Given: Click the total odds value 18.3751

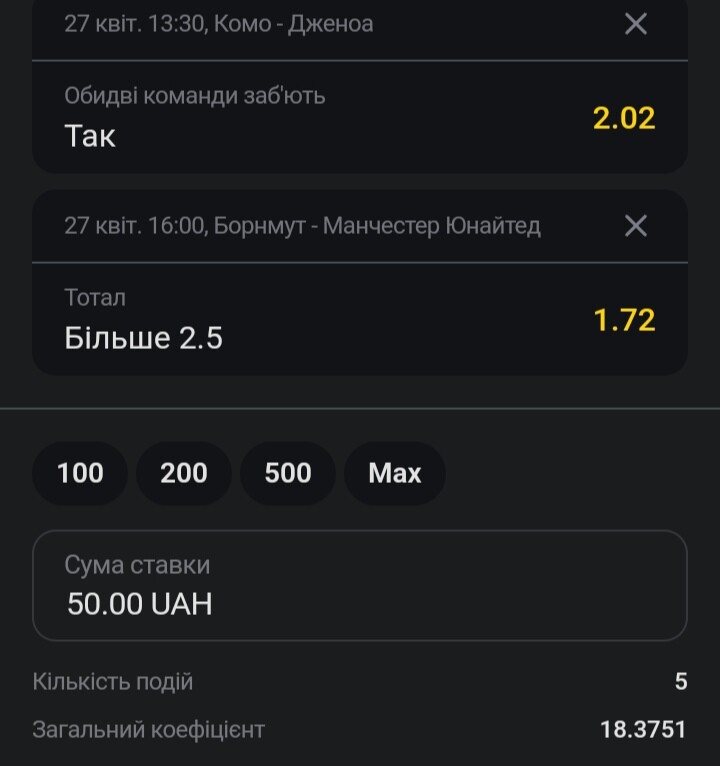Looking at the screenshot, I should 643,729.
